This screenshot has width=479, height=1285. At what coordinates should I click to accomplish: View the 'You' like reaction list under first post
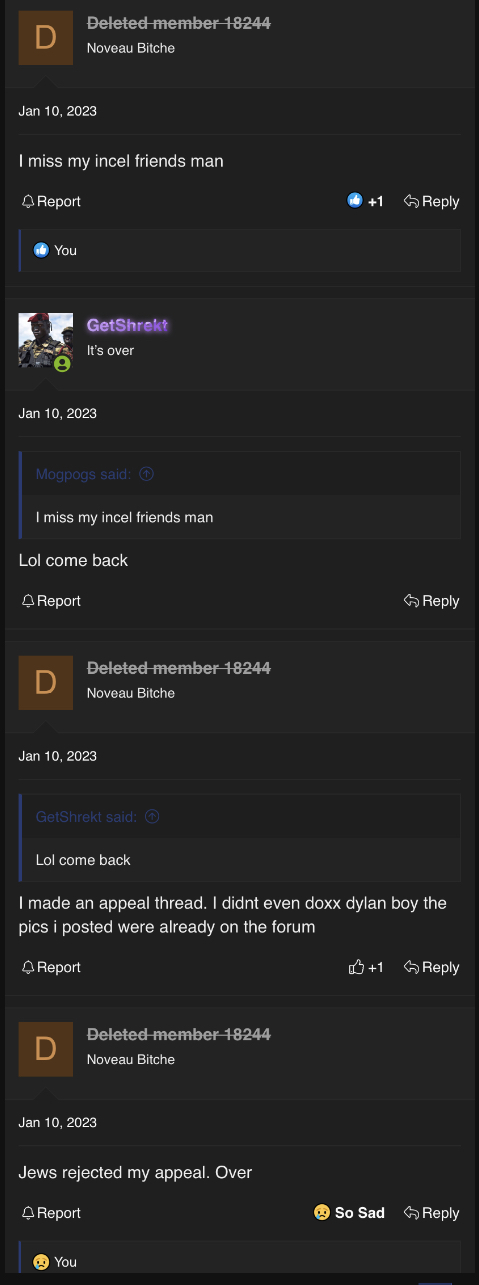65,250
